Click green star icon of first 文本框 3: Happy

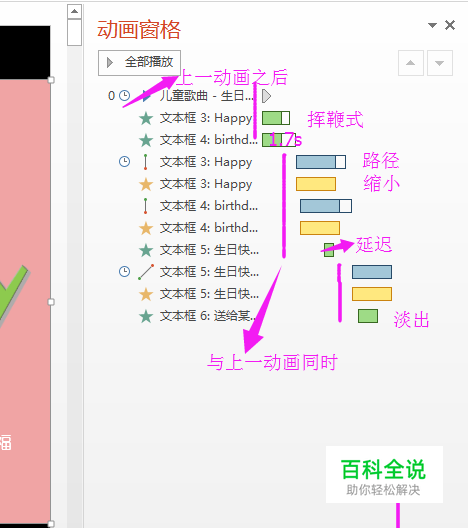tap(146, 119)
